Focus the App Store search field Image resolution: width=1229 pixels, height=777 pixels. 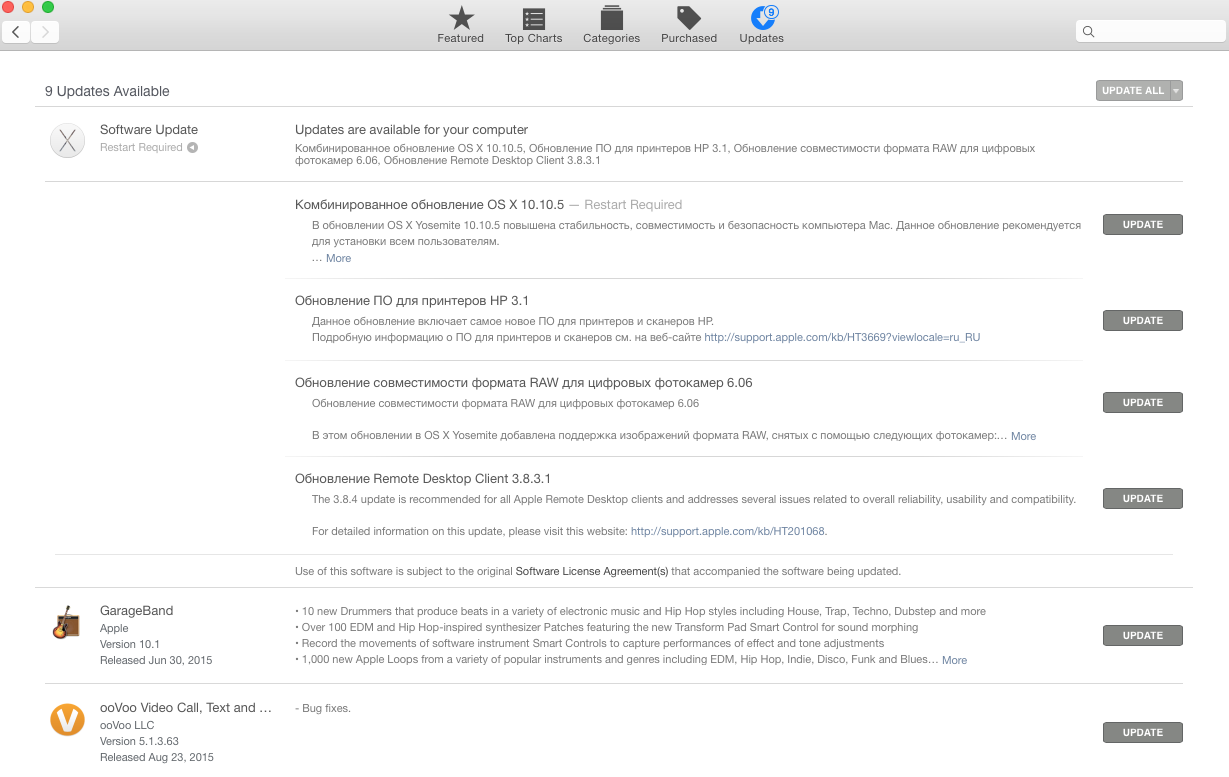pos(1150,32)
